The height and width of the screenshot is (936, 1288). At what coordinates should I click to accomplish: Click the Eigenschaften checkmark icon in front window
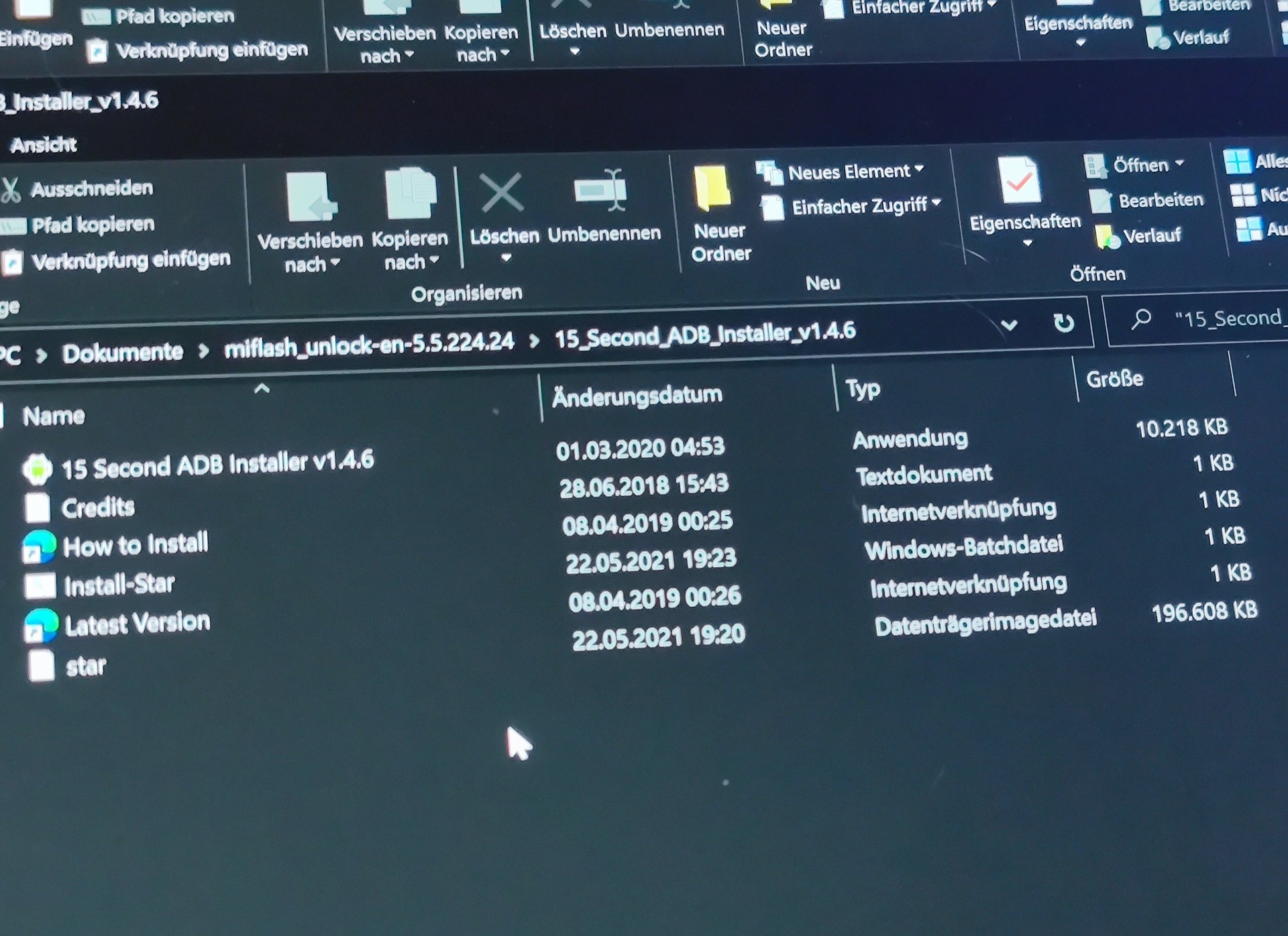tap(1020, 180)
